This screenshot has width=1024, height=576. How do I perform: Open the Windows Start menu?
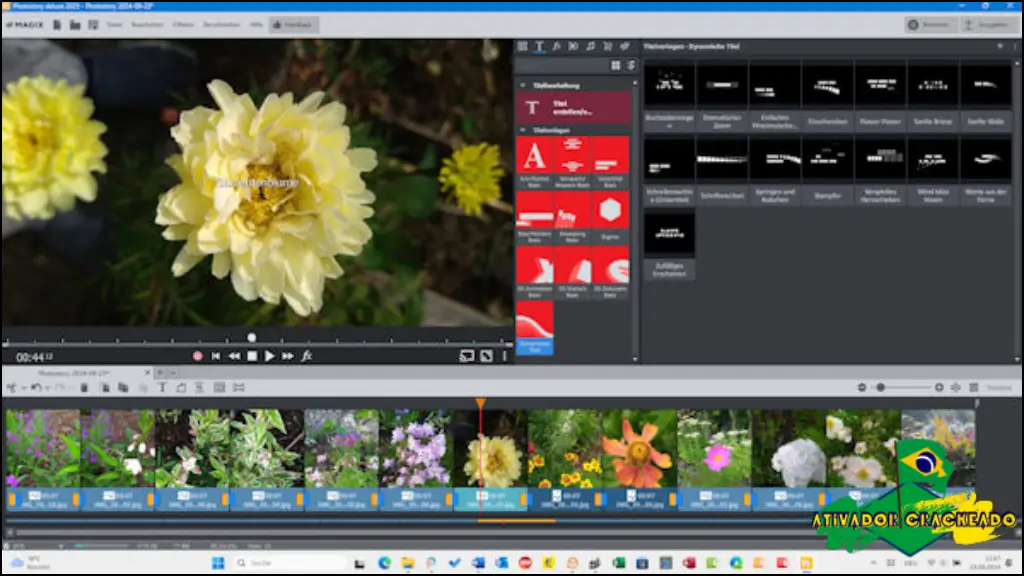(x=218, y=563)
